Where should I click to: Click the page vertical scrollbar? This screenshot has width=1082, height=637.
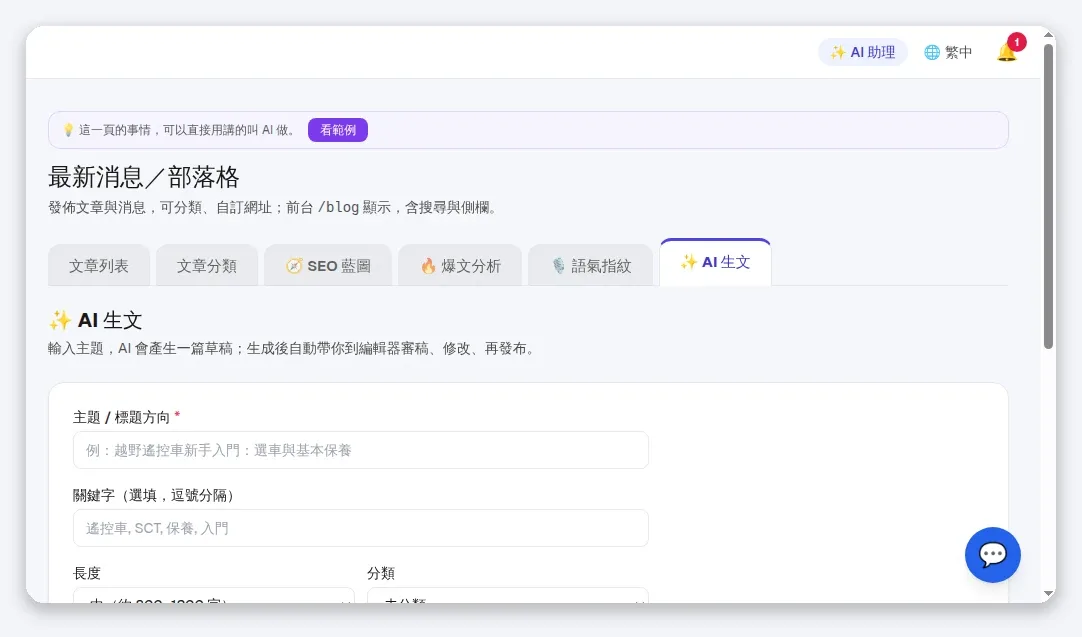click(x=1048, y=197)
